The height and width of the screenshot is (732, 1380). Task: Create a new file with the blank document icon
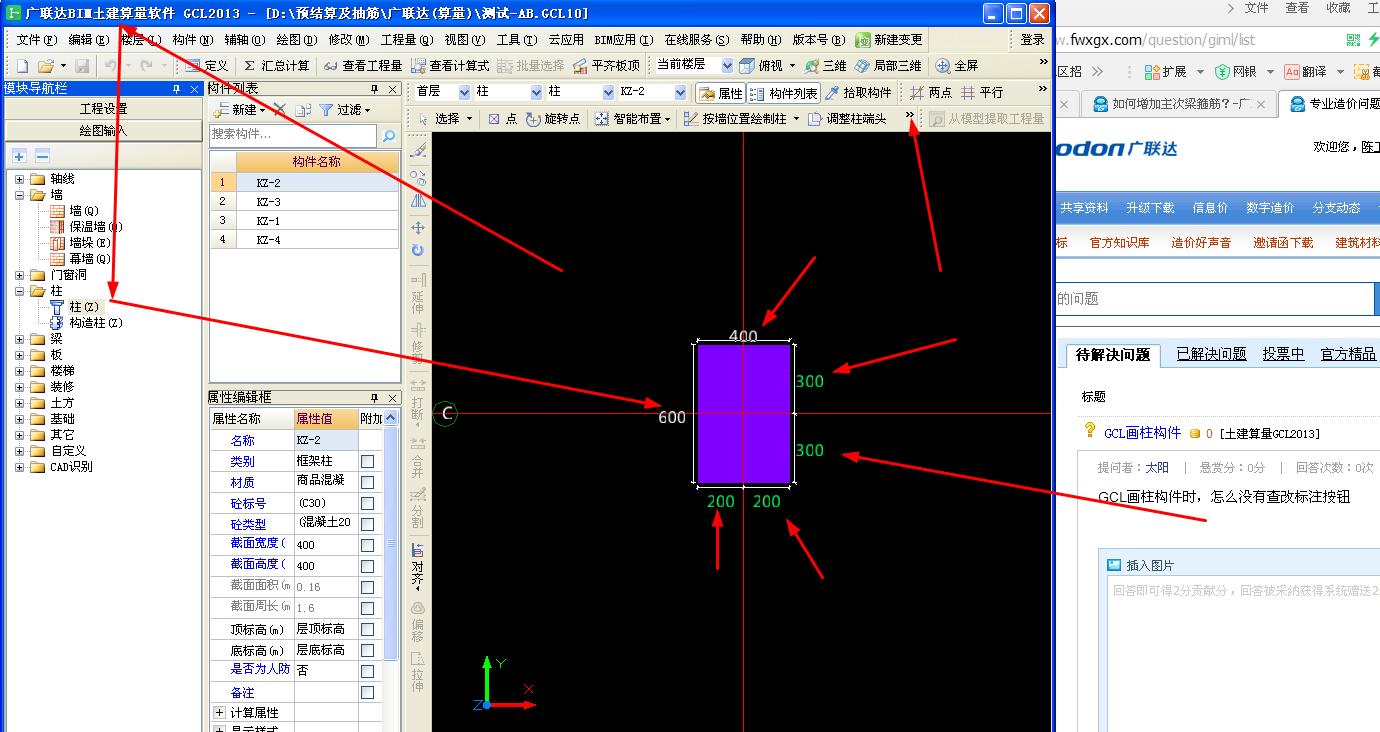[x=22, y=65]
